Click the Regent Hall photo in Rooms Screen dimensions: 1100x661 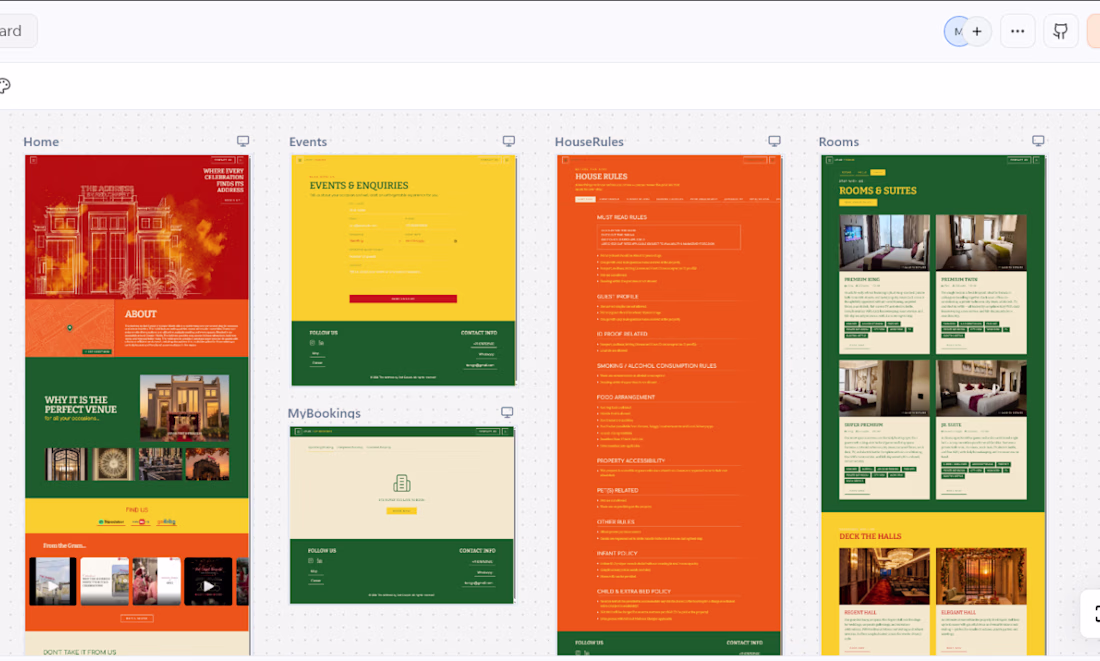tap(884, 577)
